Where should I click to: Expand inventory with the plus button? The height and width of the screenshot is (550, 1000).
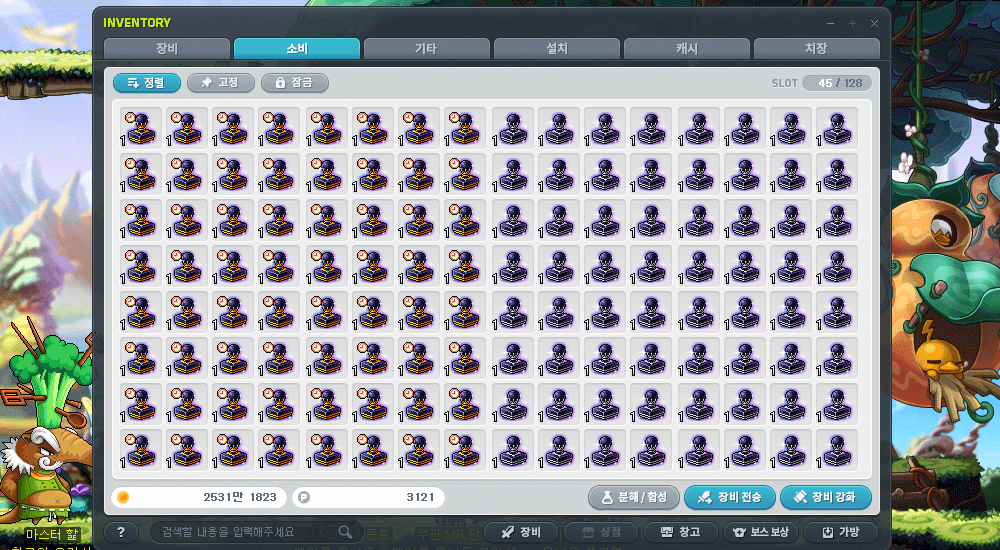click(x=852, y=24)
